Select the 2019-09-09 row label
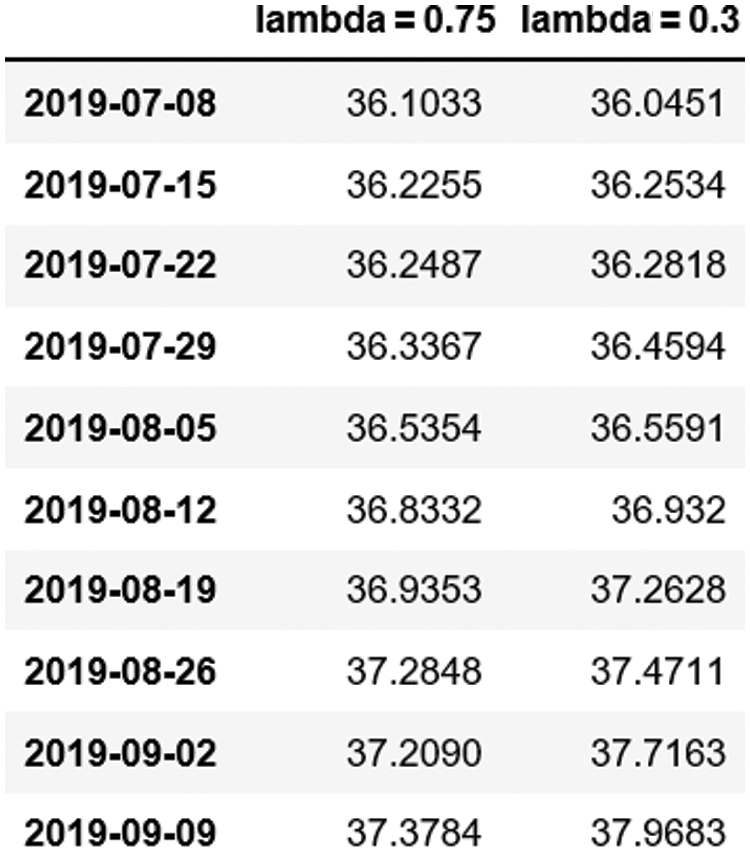Image resolution: width=750 pixels, height=853 pixels. tap(120, 833)
